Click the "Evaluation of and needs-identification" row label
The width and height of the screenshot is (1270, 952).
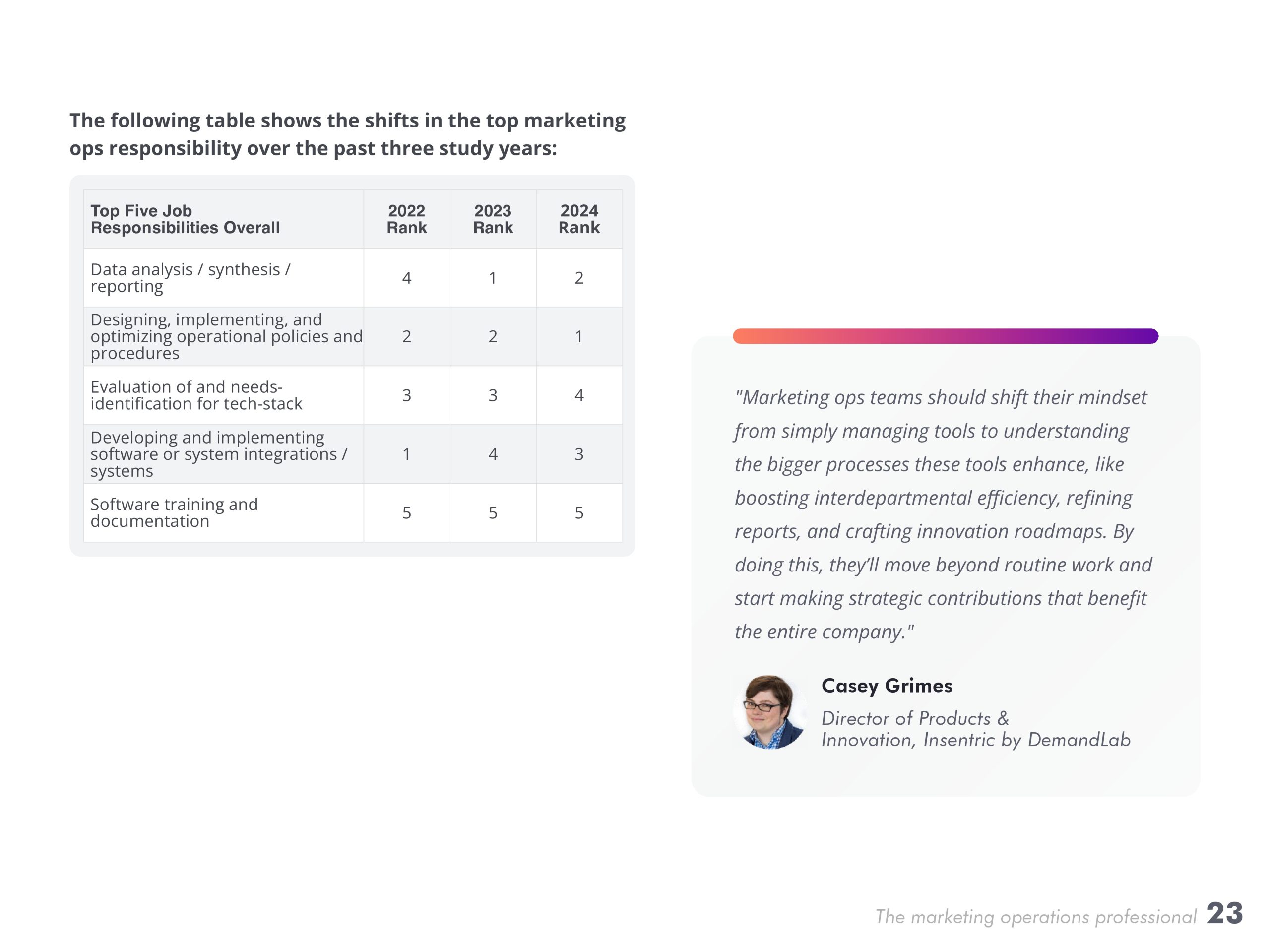click(196, 395)
